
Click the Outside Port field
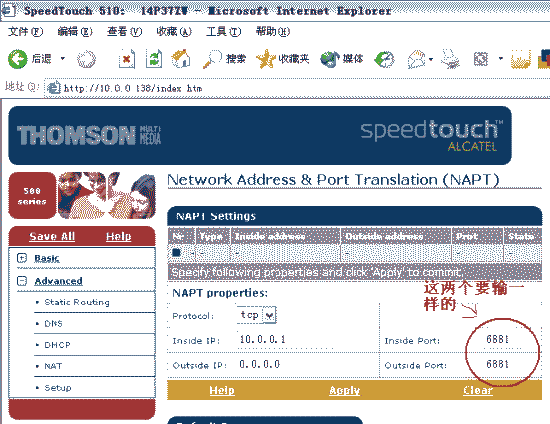tap(502, 364)
